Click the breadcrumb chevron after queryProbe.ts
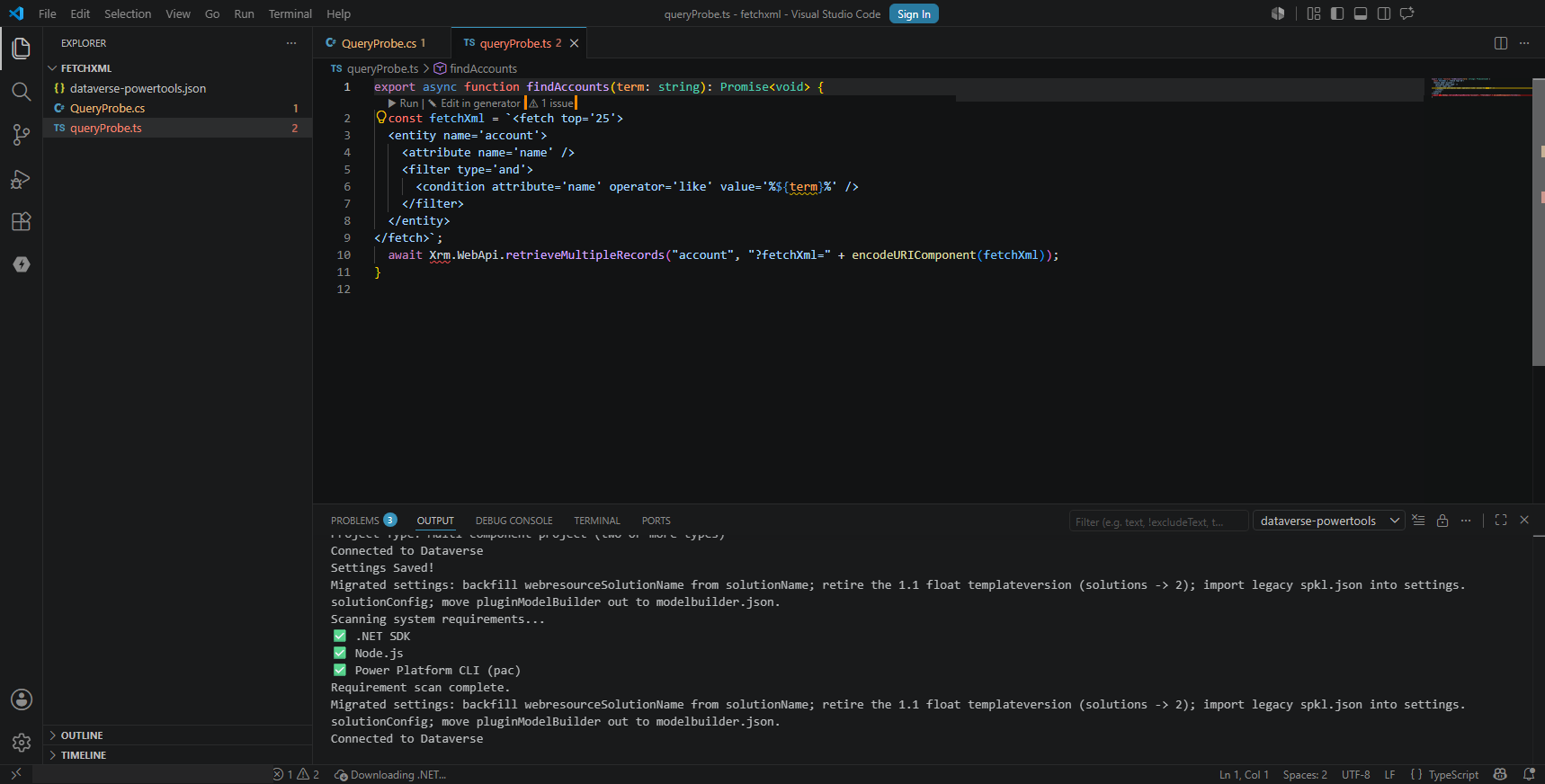 click(x=426, y=68)
